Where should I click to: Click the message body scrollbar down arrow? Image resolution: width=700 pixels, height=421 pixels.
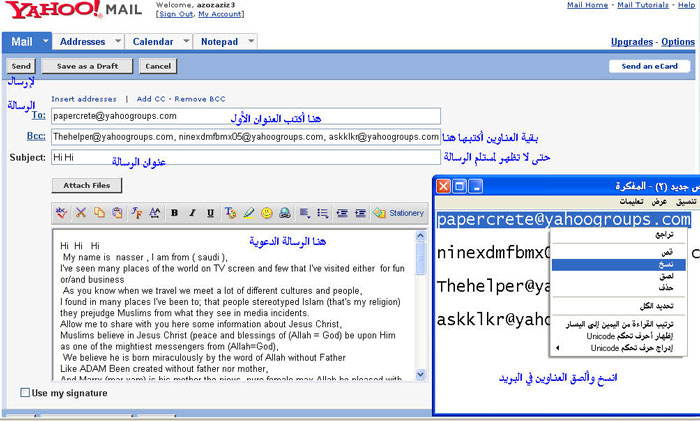point(421,374)
